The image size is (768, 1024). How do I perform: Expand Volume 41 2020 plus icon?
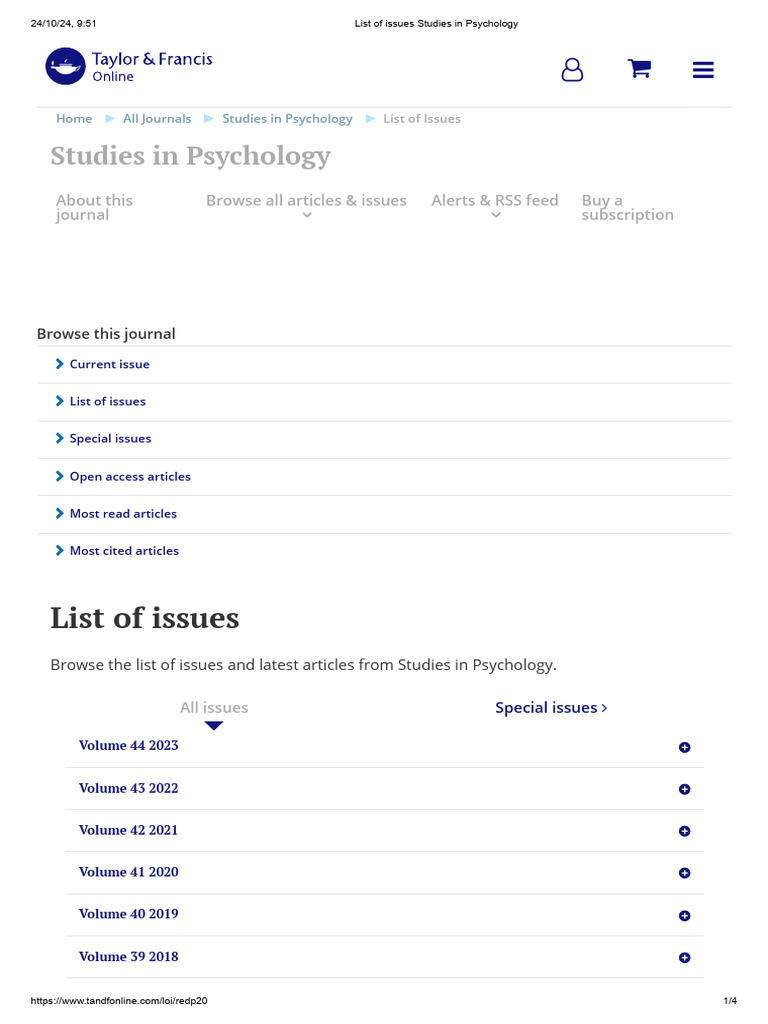(x=684, y=872)
